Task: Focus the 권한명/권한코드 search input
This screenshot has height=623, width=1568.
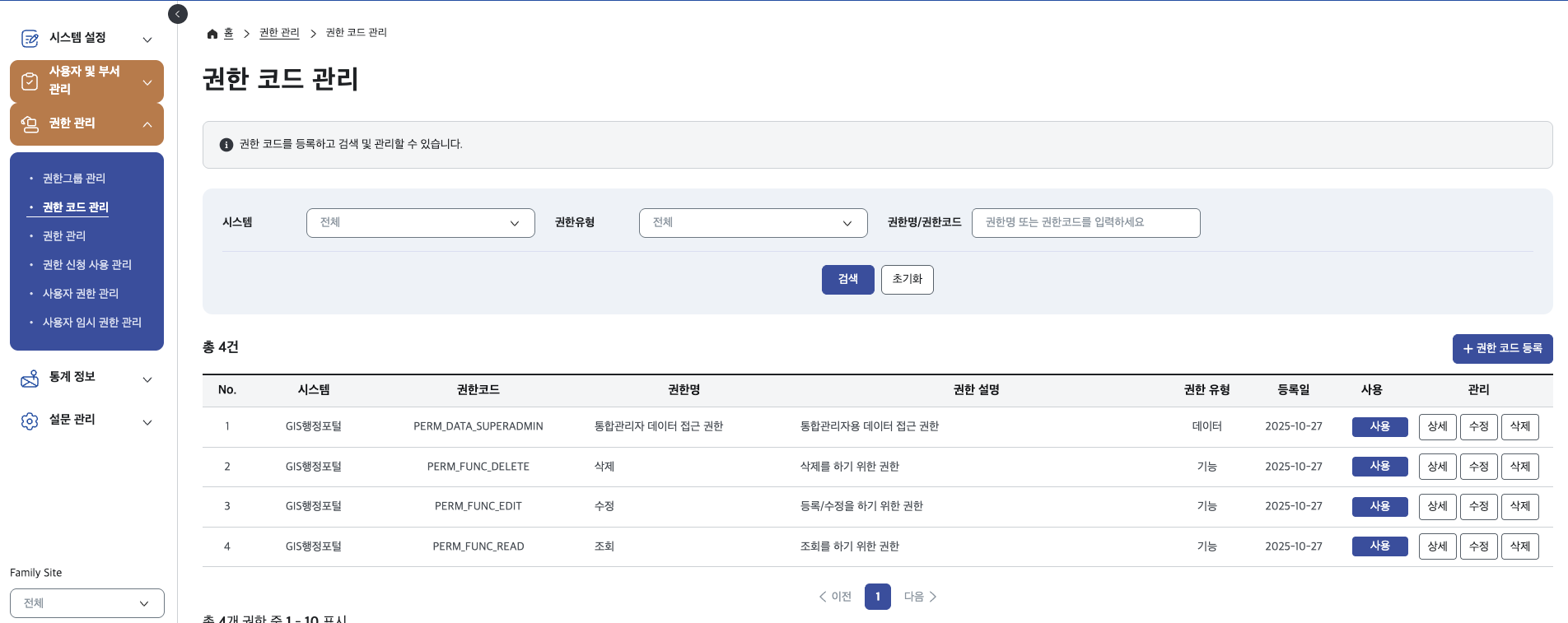Action: coord(1085,223)
